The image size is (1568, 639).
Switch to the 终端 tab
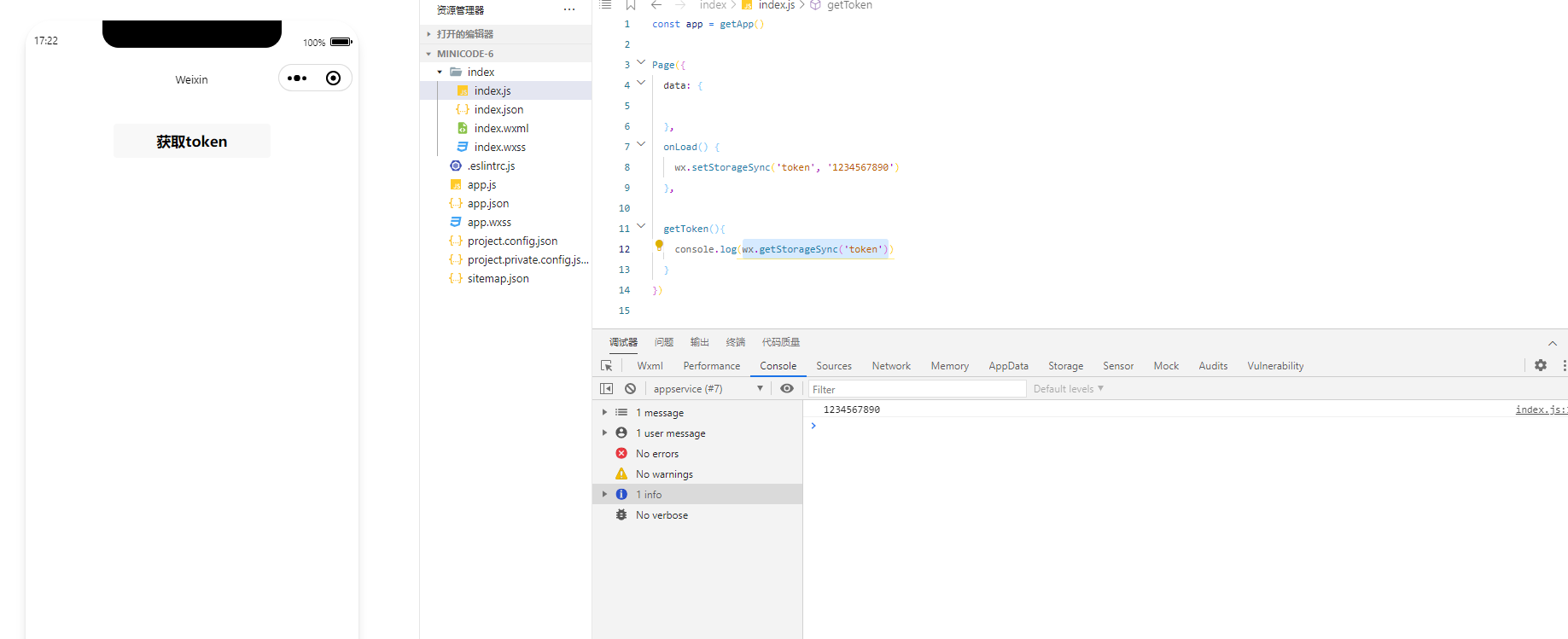tap(736, 342)
